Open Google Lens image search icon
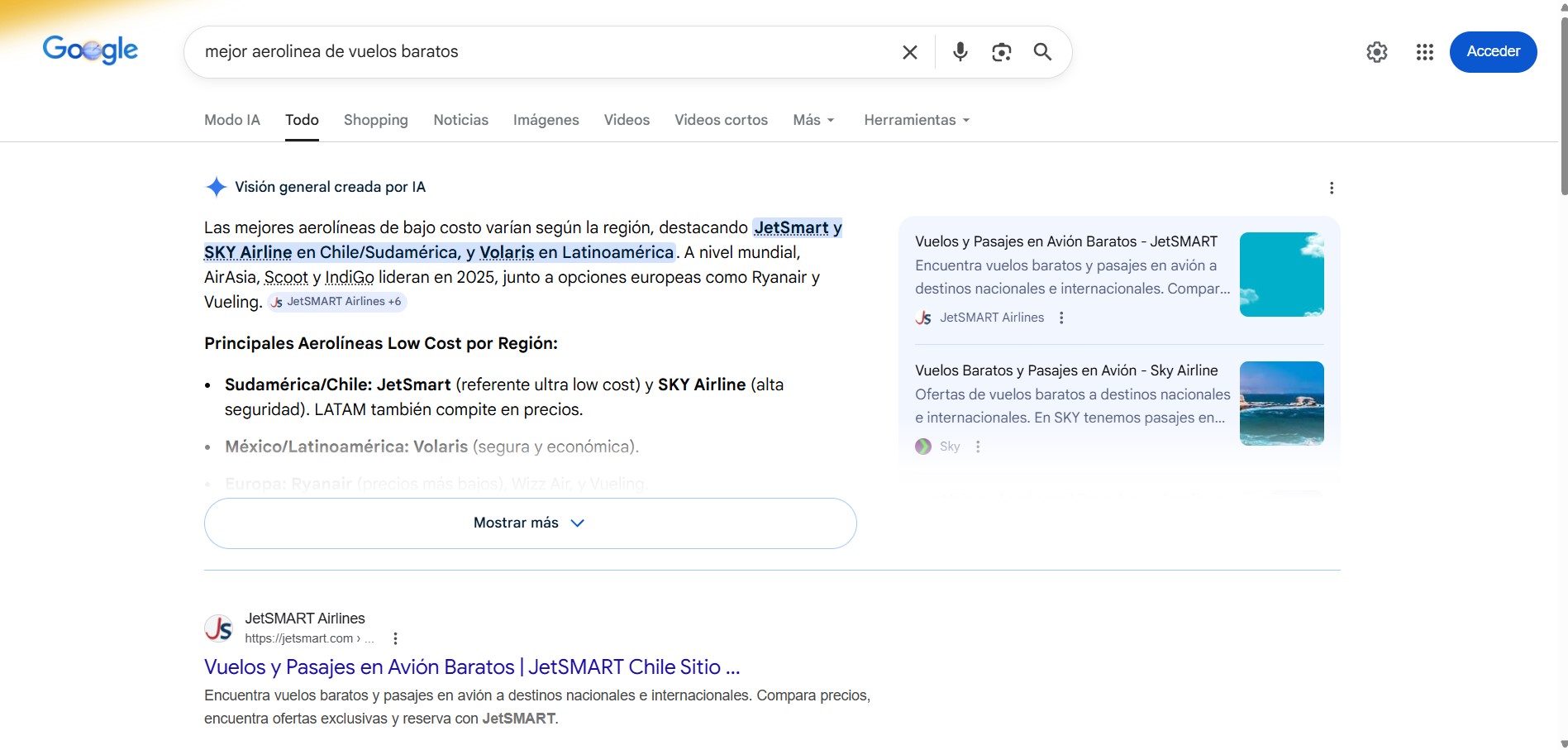This screenshot has width=1568, height=750. 1001,52
